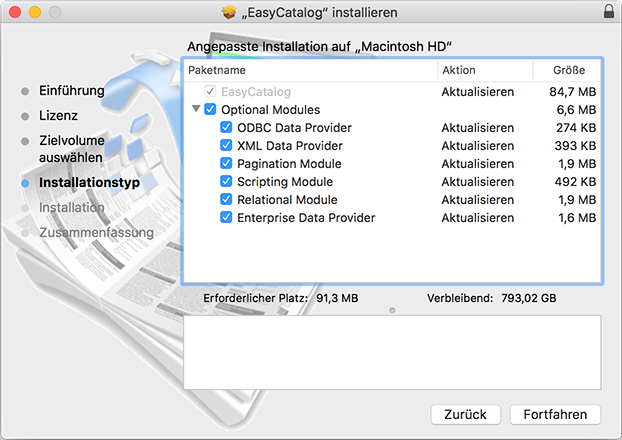Select the Zielvolume auswählen step

(71, 149)
